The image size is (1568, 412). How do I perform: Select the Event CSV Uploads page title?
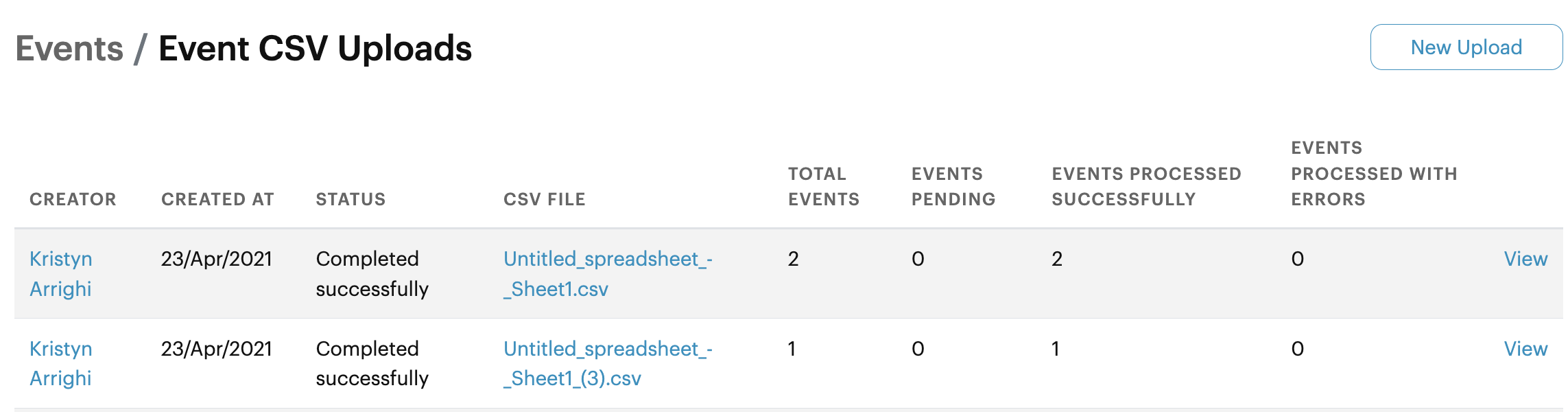pyautogui.click(x=315, y=49)
